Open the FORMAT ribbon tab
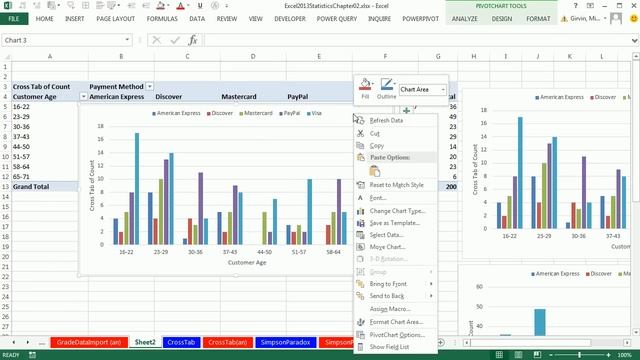 point(538,19)
